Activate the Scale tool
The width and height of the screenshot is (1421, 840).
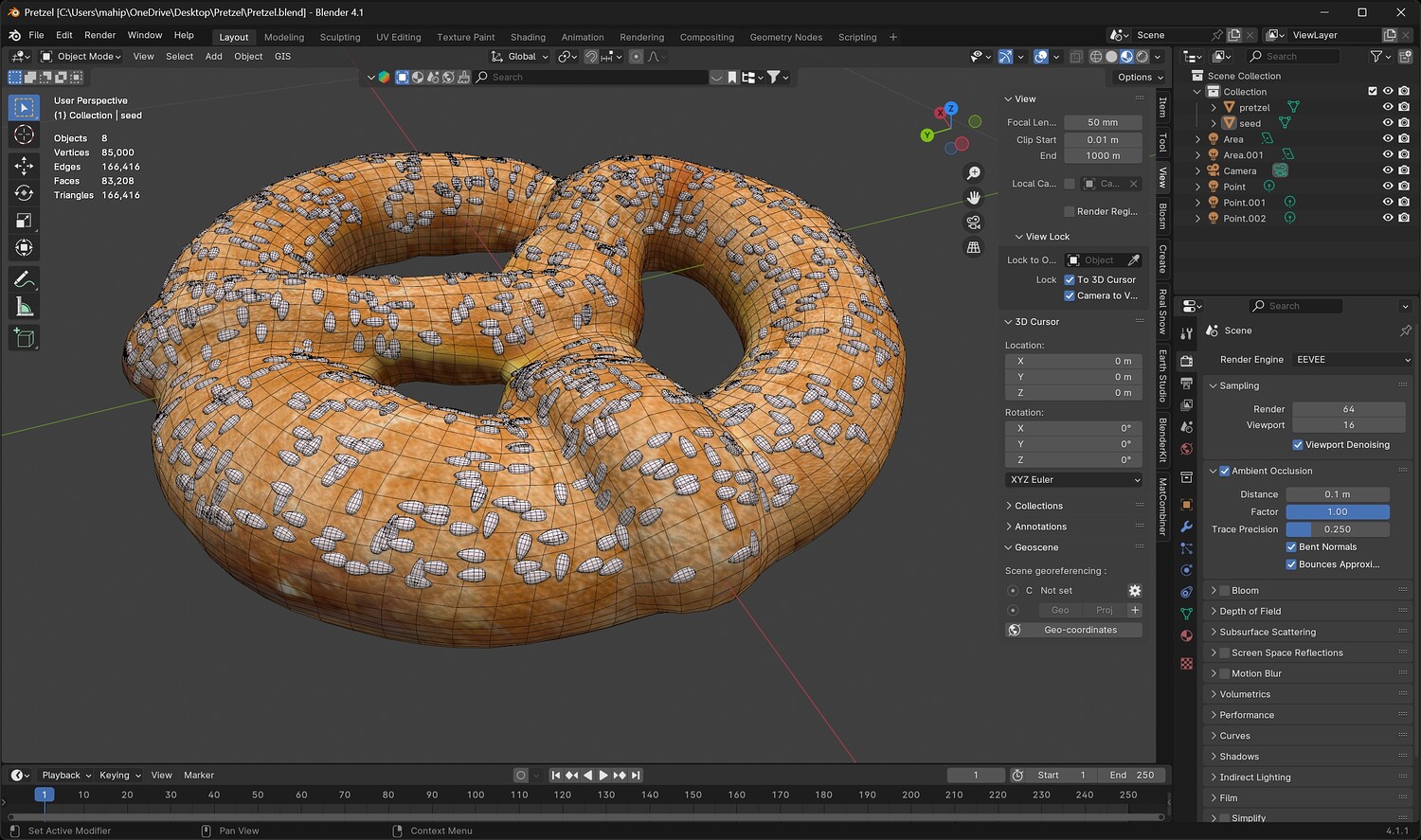[x=25, y=221]
